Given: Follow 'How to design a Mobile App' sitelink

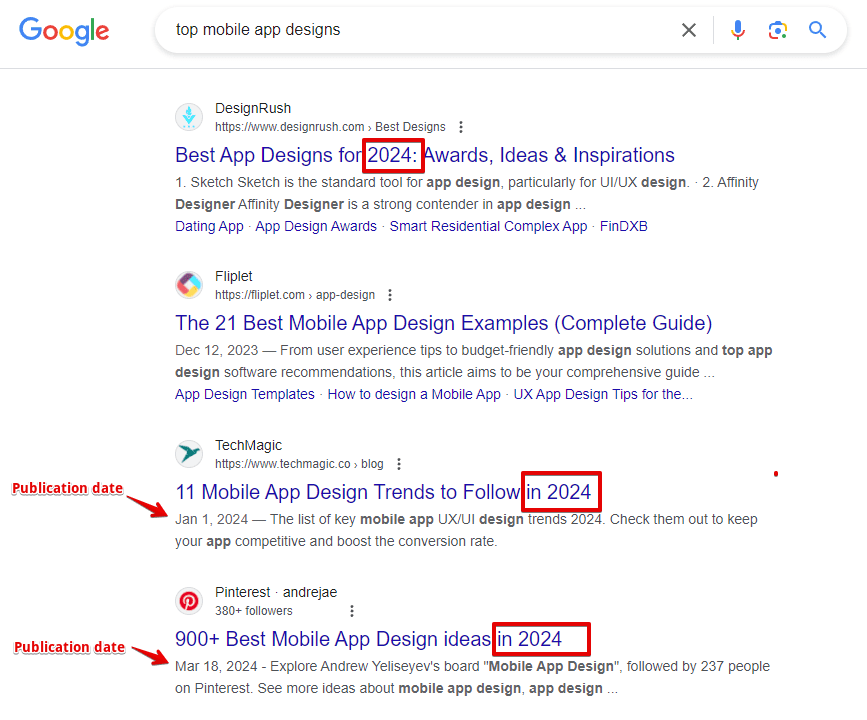Looking at the screenshot, I should tap(414, 395).
